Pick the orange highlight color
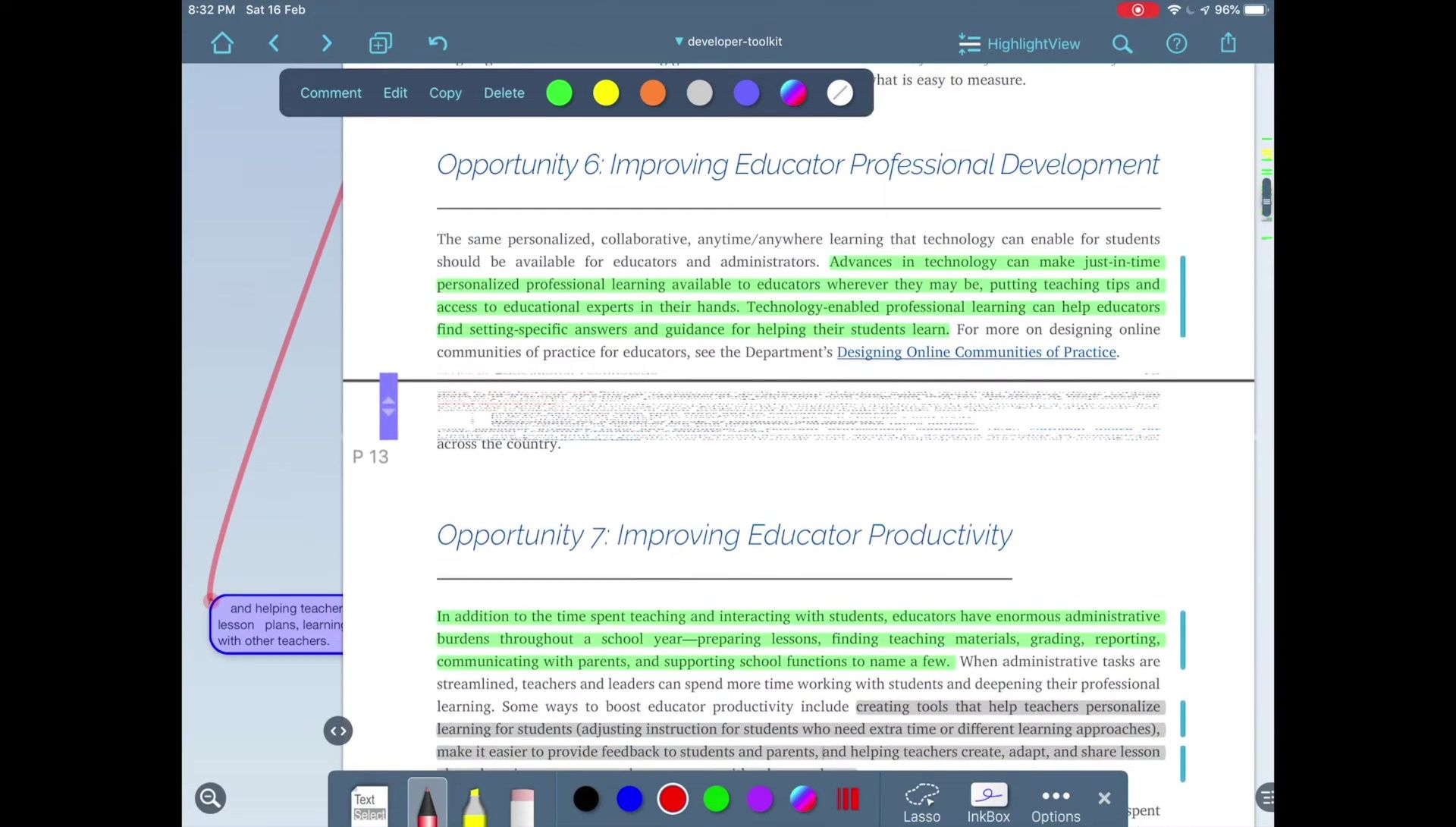 (653, 93)
